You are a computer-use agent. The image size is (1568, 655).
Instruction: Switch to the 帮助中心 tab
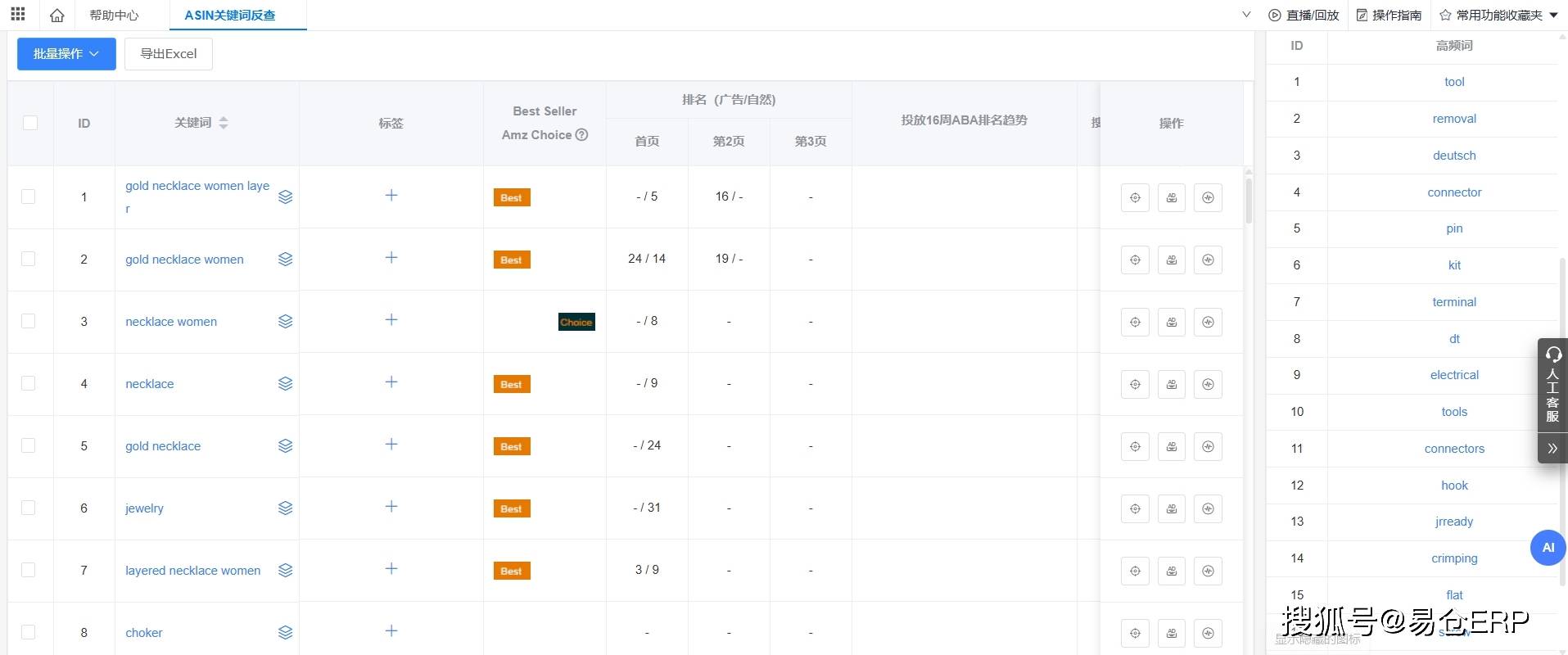pyautogui.click(x=114, y=16)
